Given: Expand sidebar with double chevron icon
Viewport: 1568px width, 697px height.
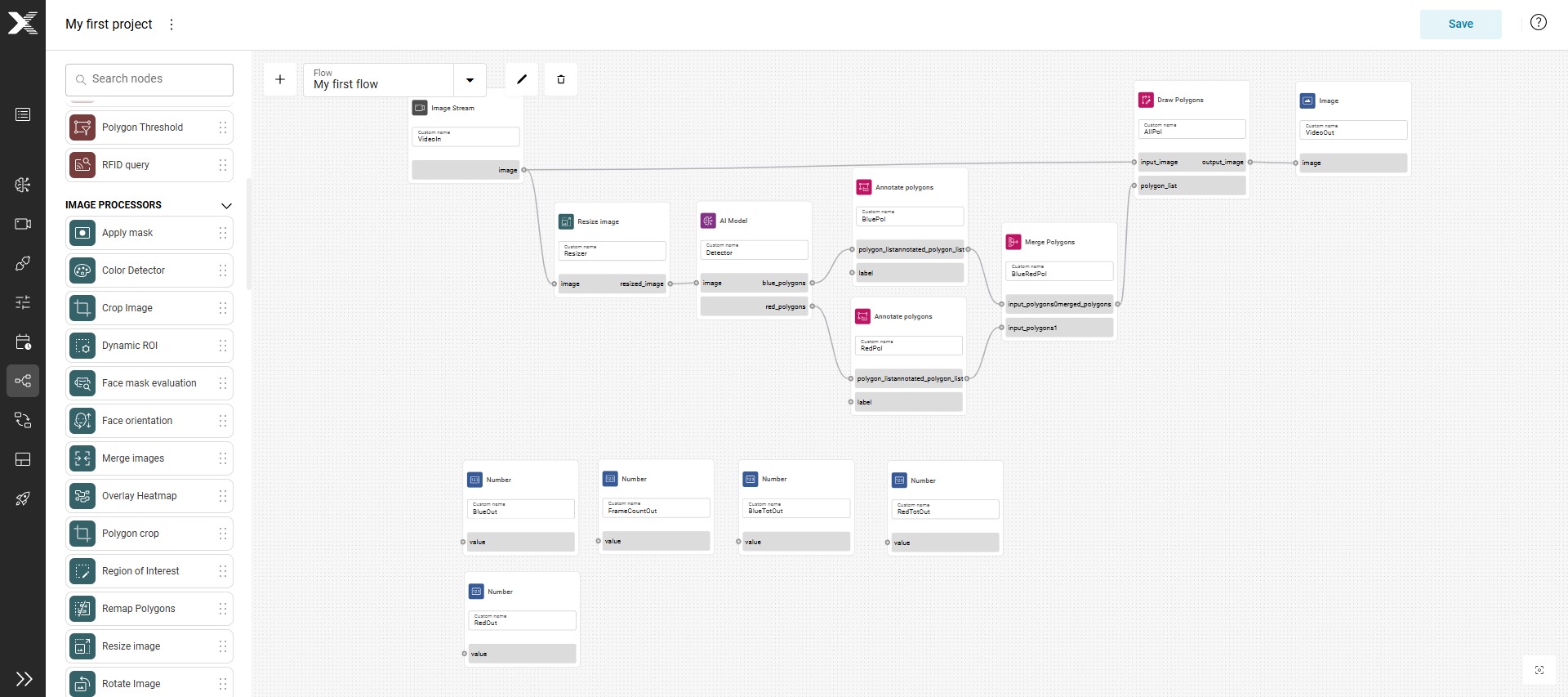Looking at the screenshot, I should pyautogui.click(x=24, y=679).
